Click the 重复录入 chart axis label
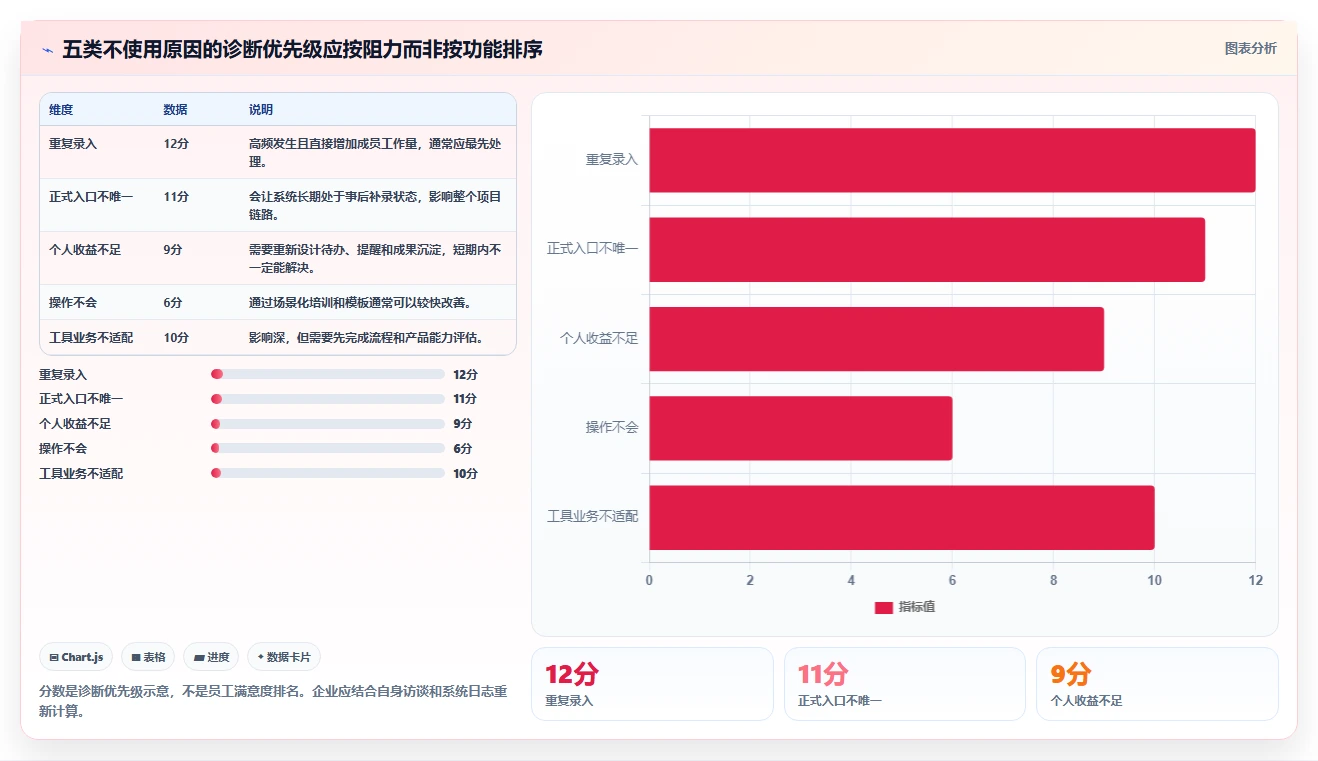The height and width of the screenshot is (761, 1318). [x=612, y=160]
